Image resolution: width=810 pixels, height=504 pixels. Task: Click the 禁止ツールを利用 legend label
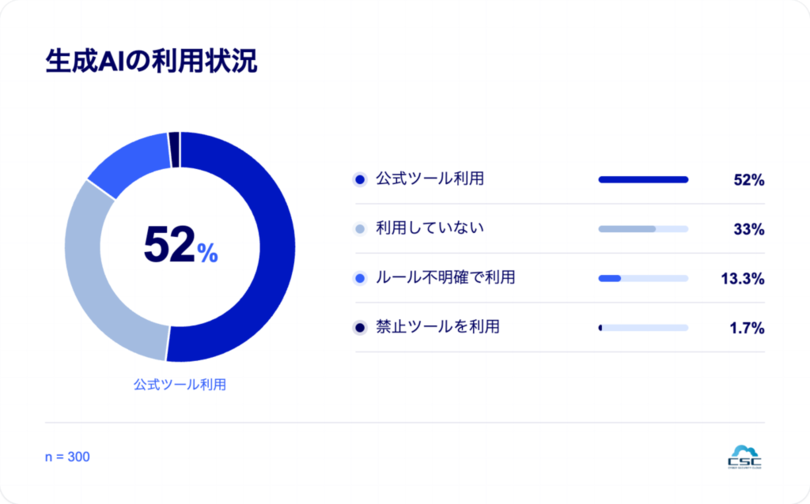point(438,327)
